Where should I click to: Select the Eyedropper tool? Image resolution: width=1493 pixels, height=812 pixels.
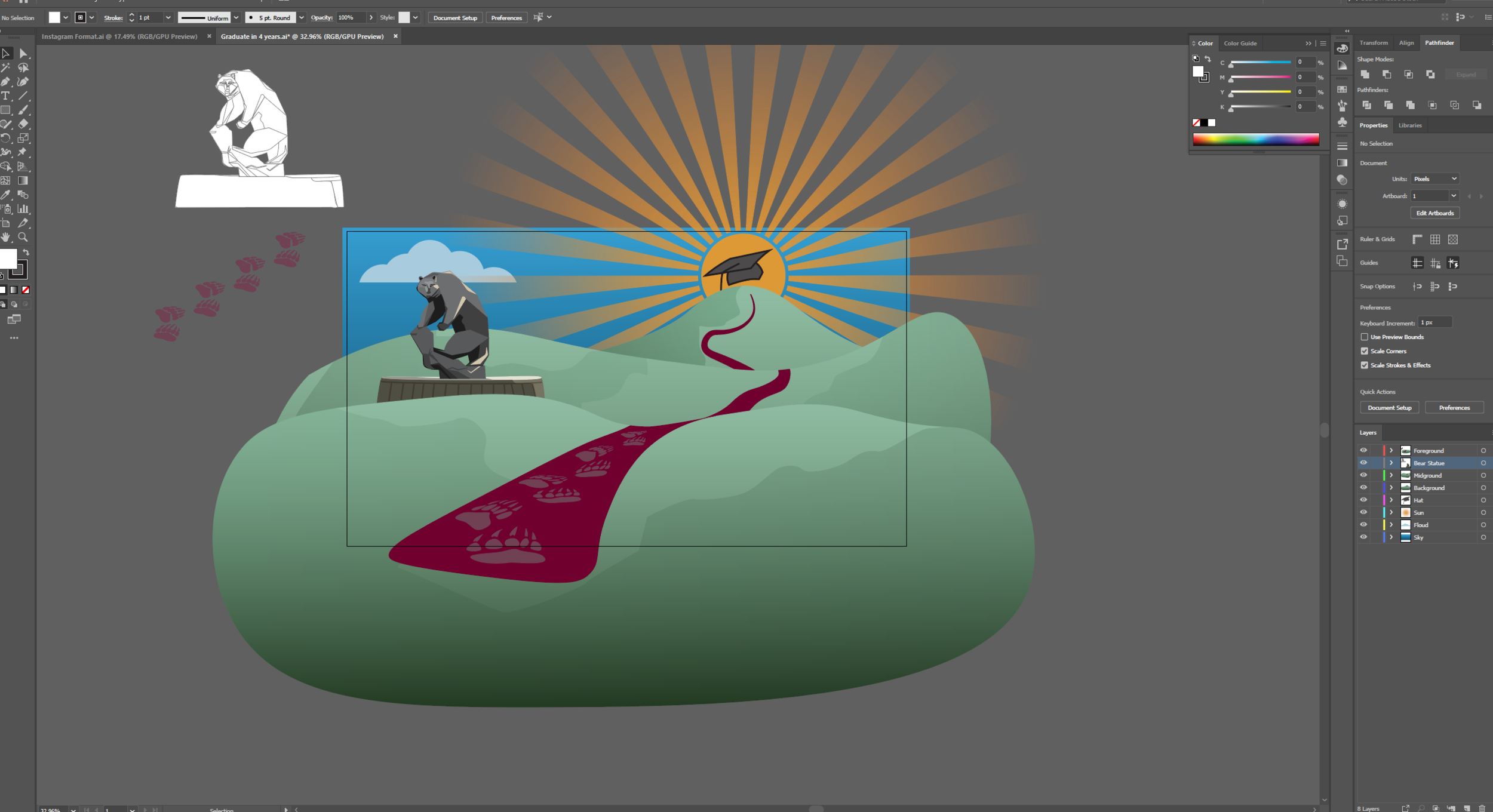click(6, 195)
